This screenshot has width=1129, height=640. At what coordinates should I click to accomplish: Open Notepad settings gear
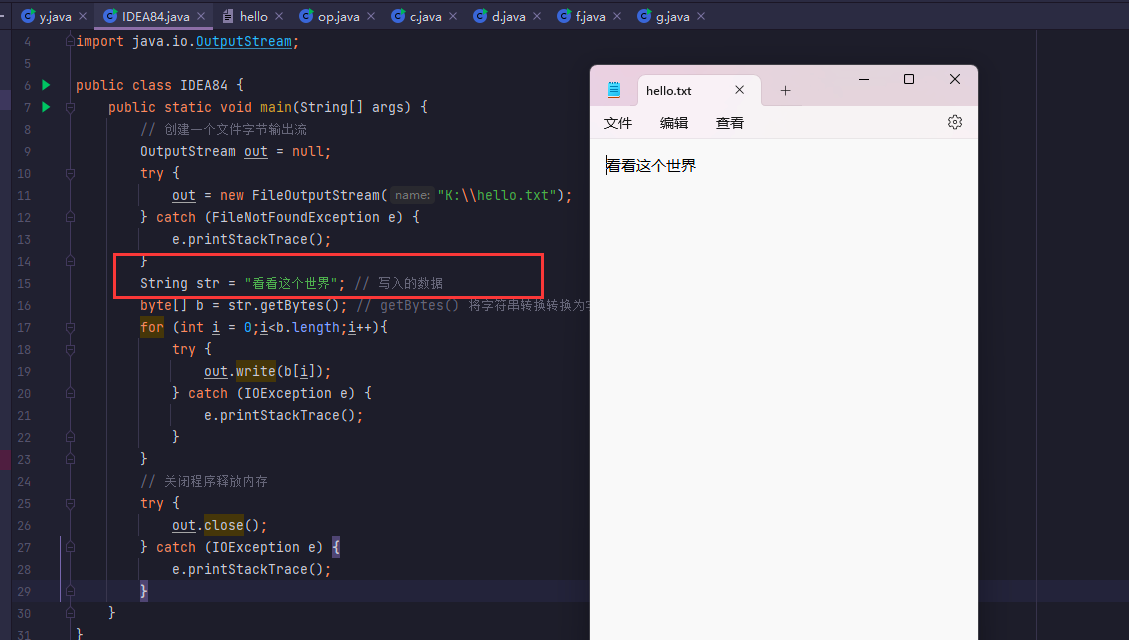pos(954,122)
